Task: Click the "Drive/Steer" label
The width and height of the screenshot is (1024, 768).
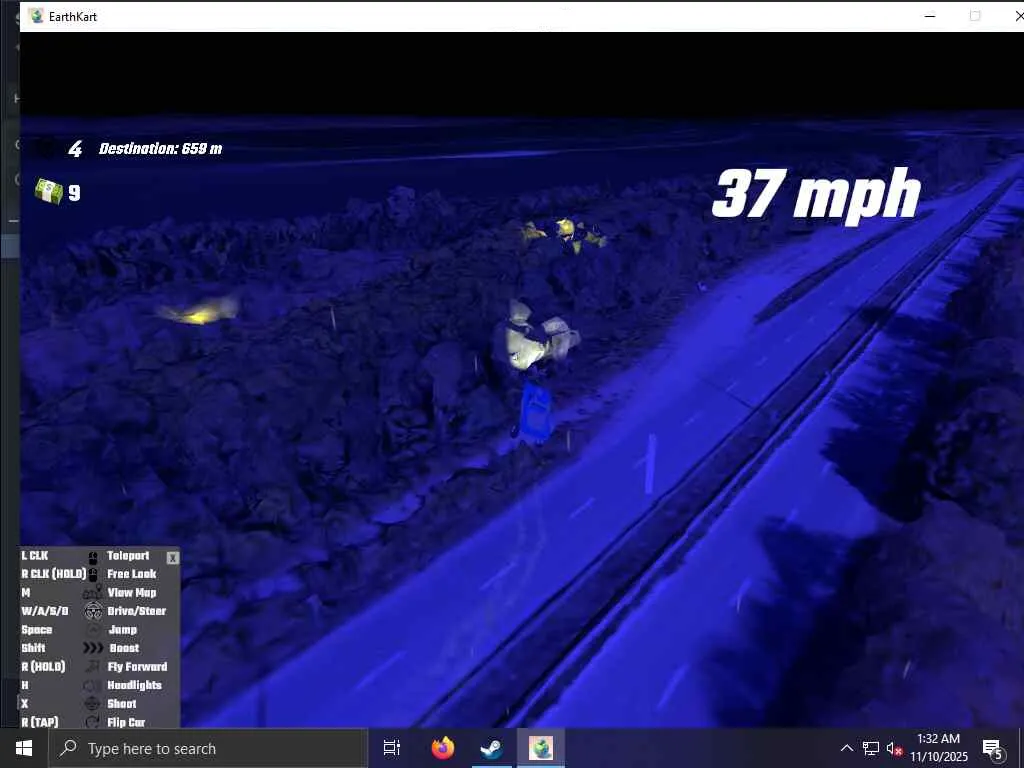Action: click(136, 611)
